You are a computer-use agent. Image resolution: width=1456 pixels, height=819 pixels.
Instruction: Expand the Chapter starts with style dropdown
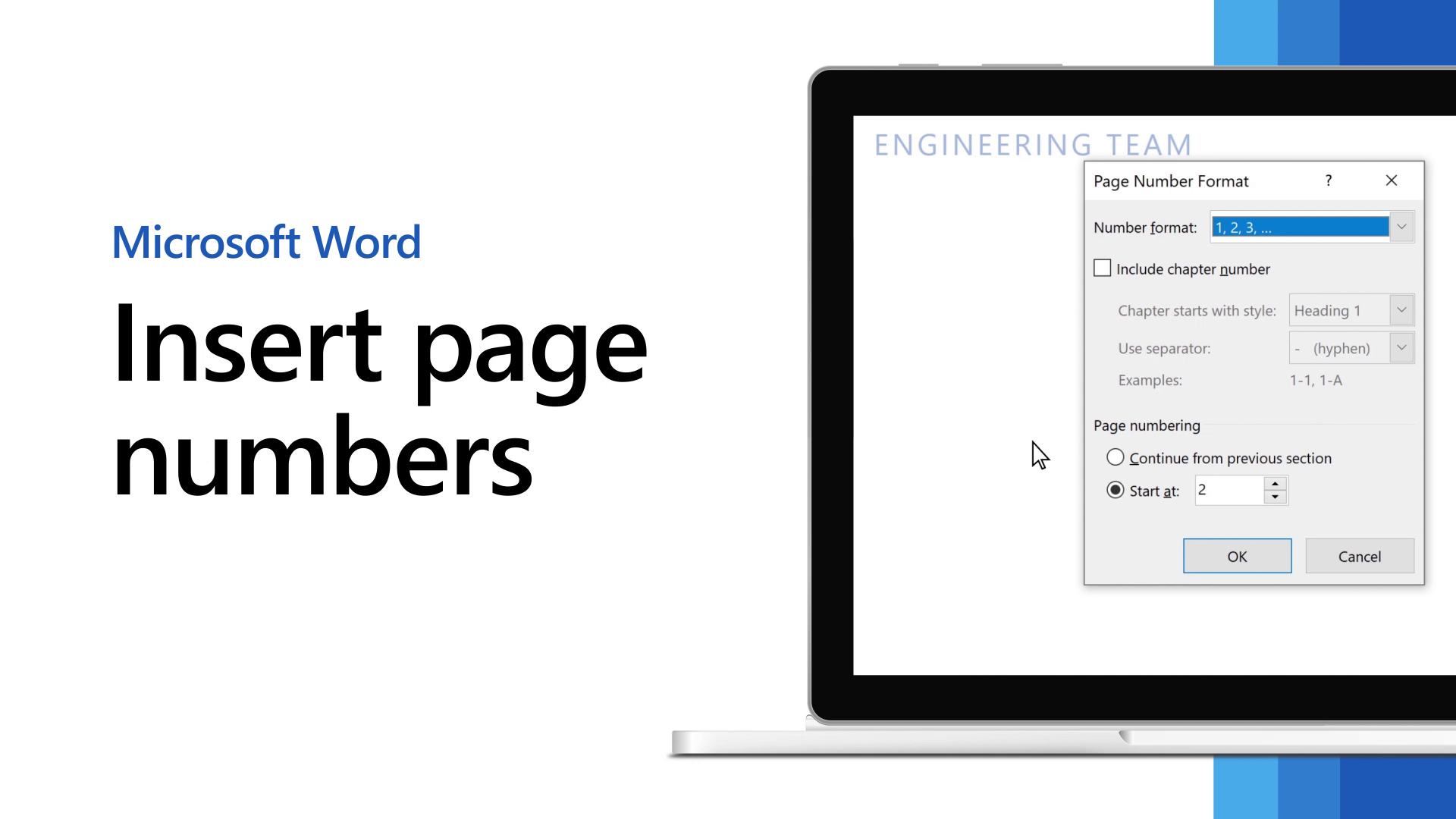click(1402, 310)
